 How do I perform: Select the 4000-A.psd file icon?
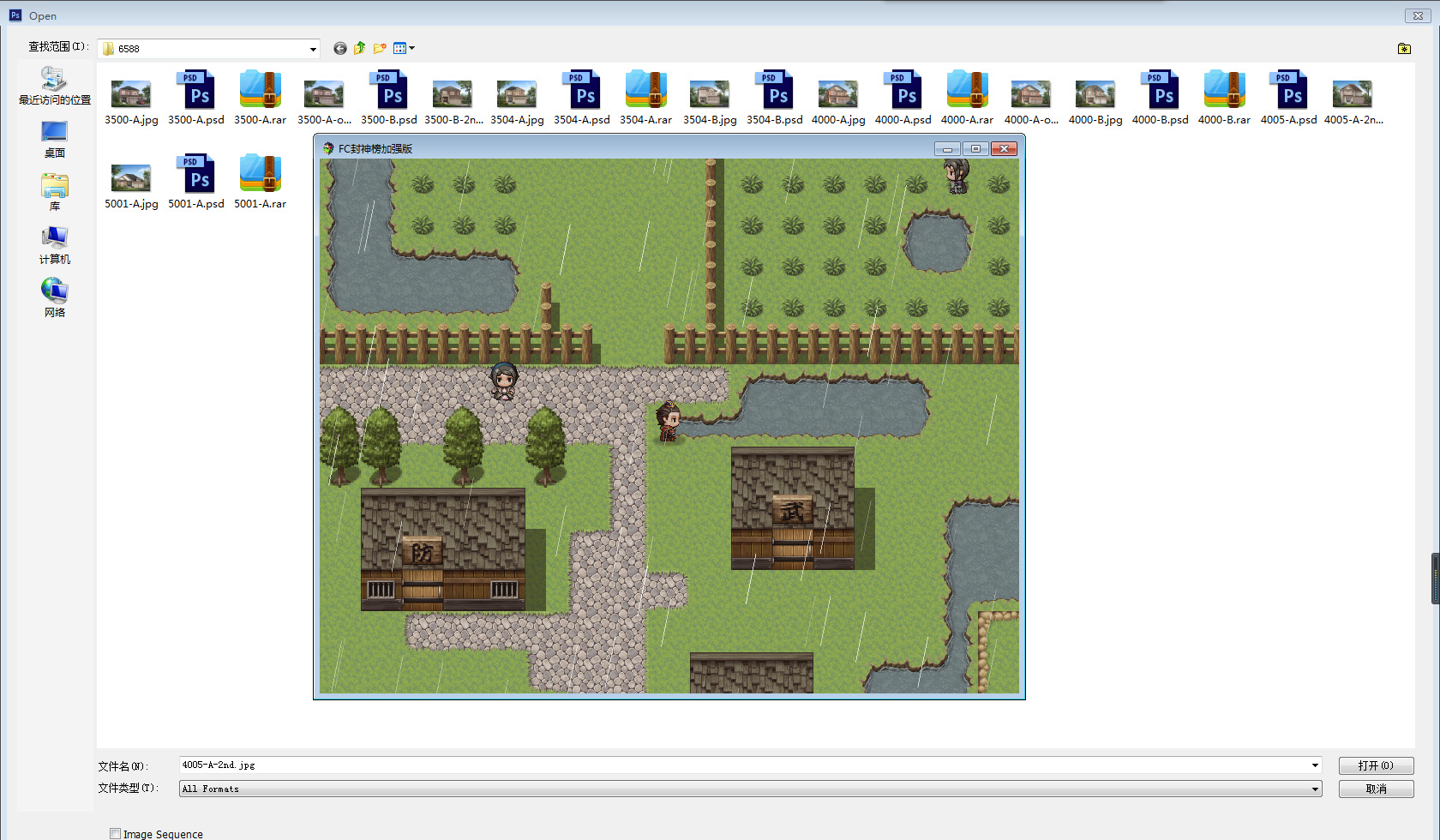(x=903, y=90)
